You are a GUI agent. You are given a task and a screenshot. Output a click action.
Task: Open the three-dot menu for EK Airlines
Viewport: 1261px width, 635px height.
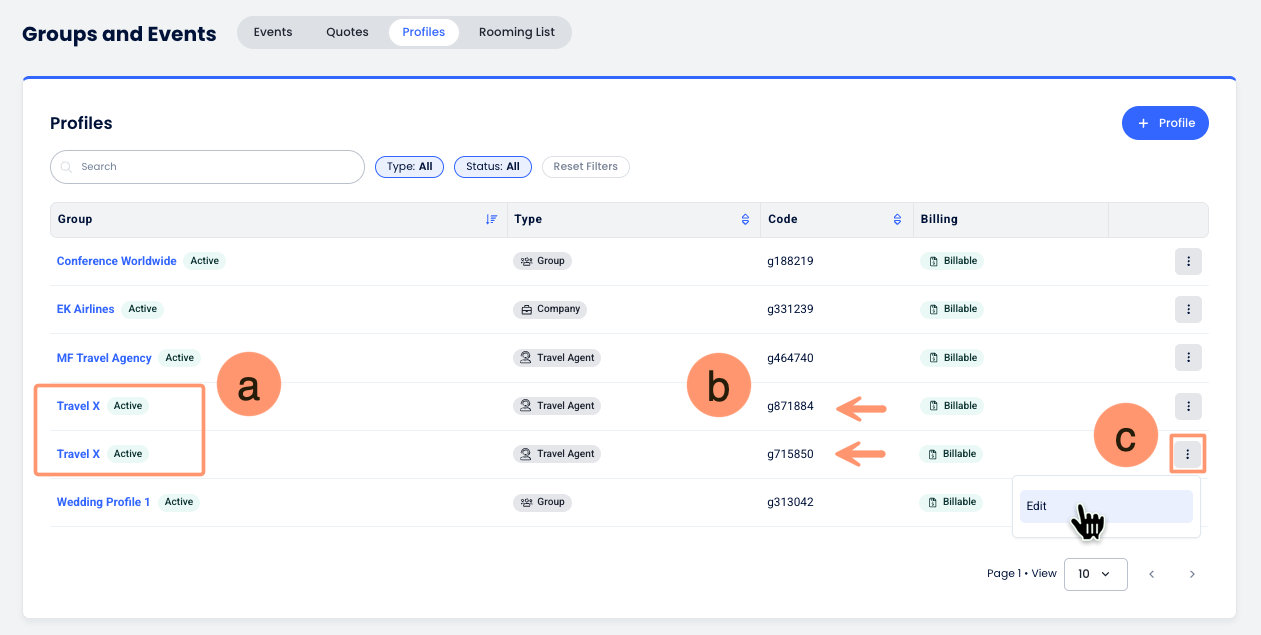point(1187,309)
